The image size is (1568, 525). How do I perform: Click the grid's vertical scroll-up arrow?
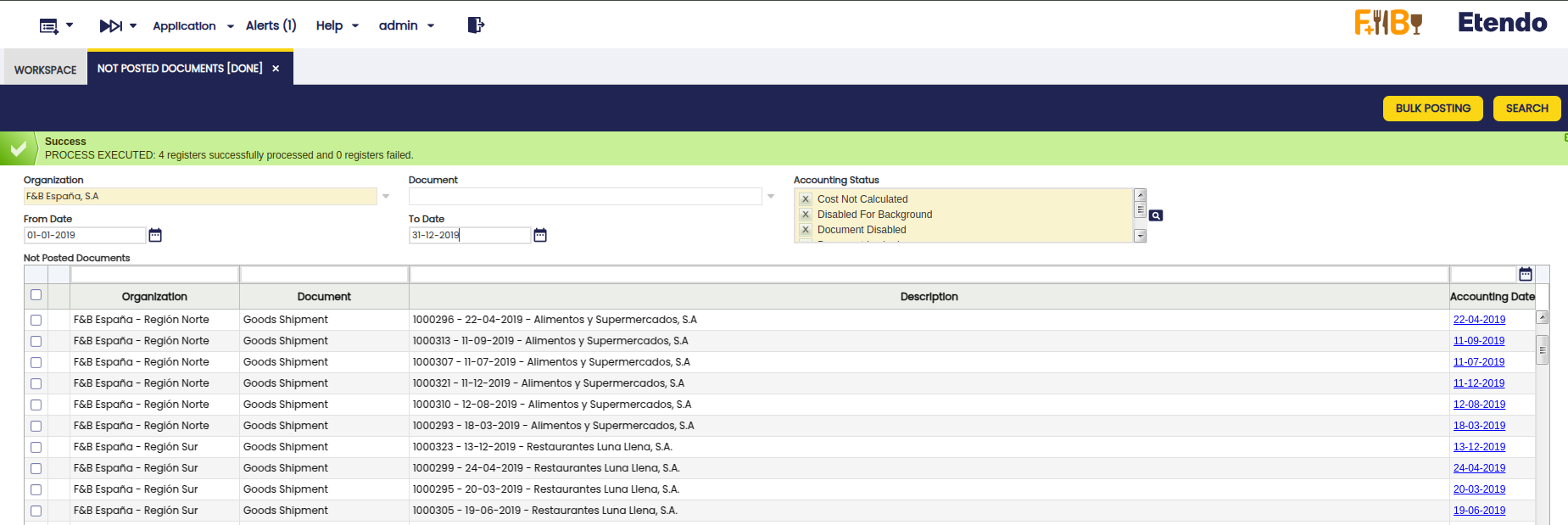click(x=1543, y=317)
